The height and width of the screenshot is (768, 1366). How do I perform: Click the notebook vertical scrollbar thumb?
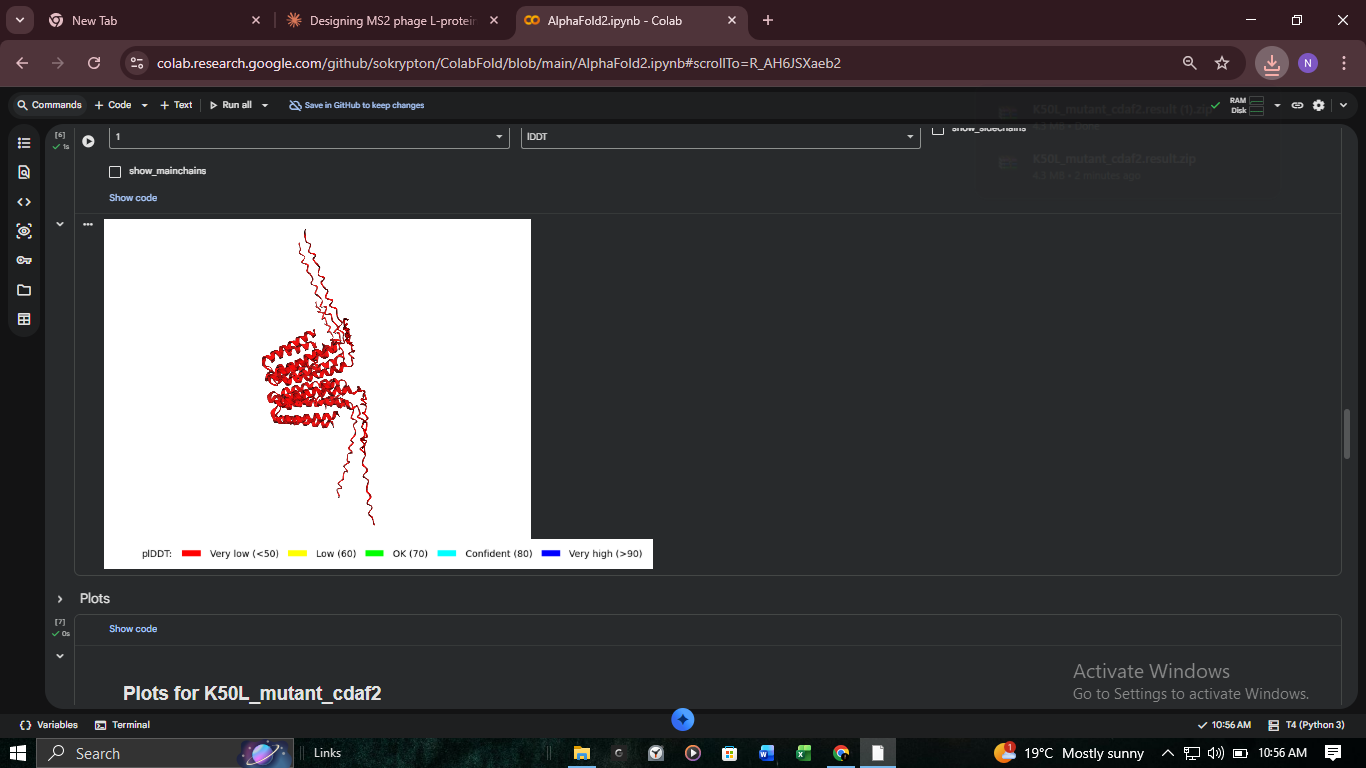point(1346,434)
